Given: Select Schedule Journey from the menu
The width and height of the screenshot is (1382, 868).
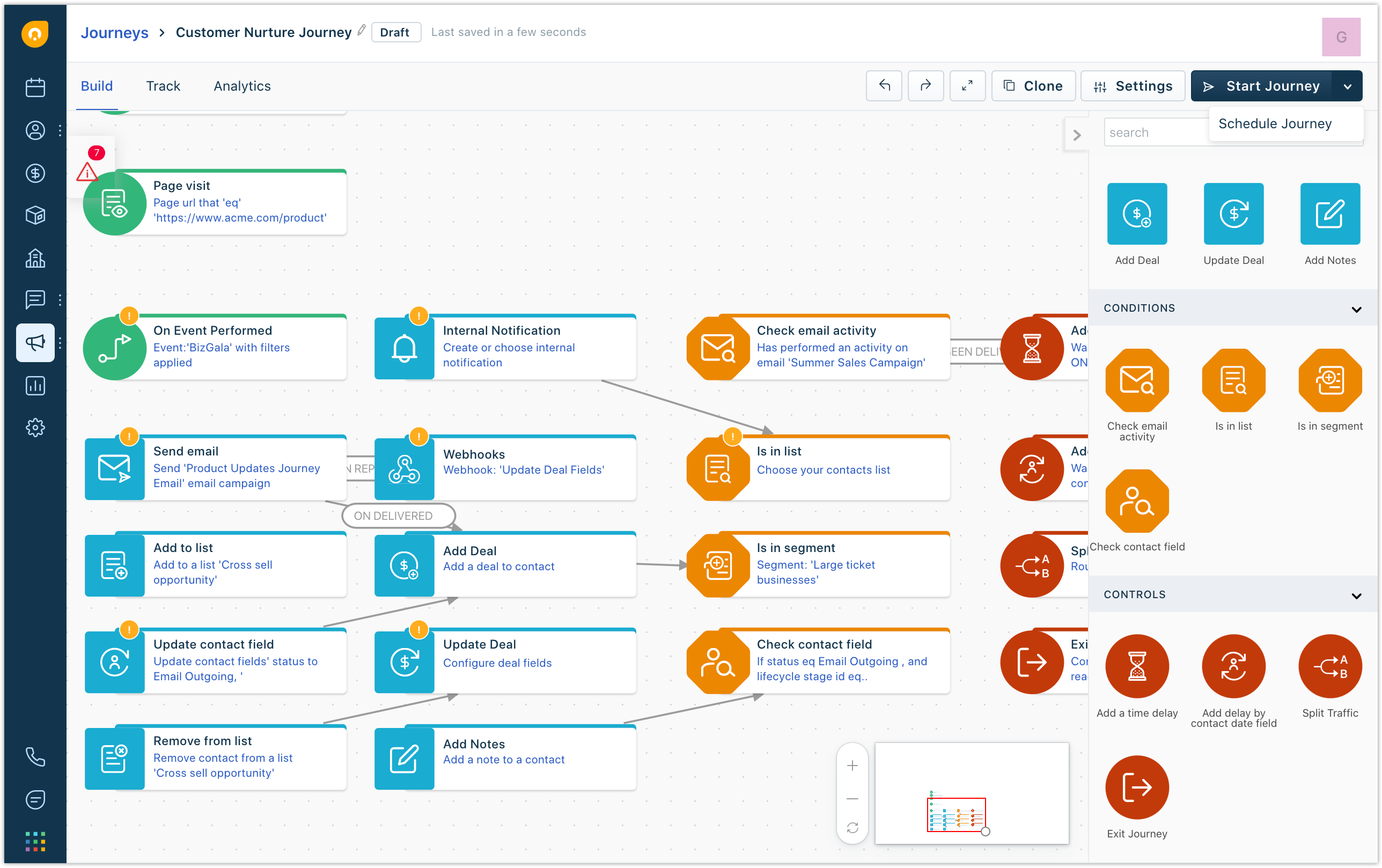Looking at the screenshot, I should [x=1275, y=123].
